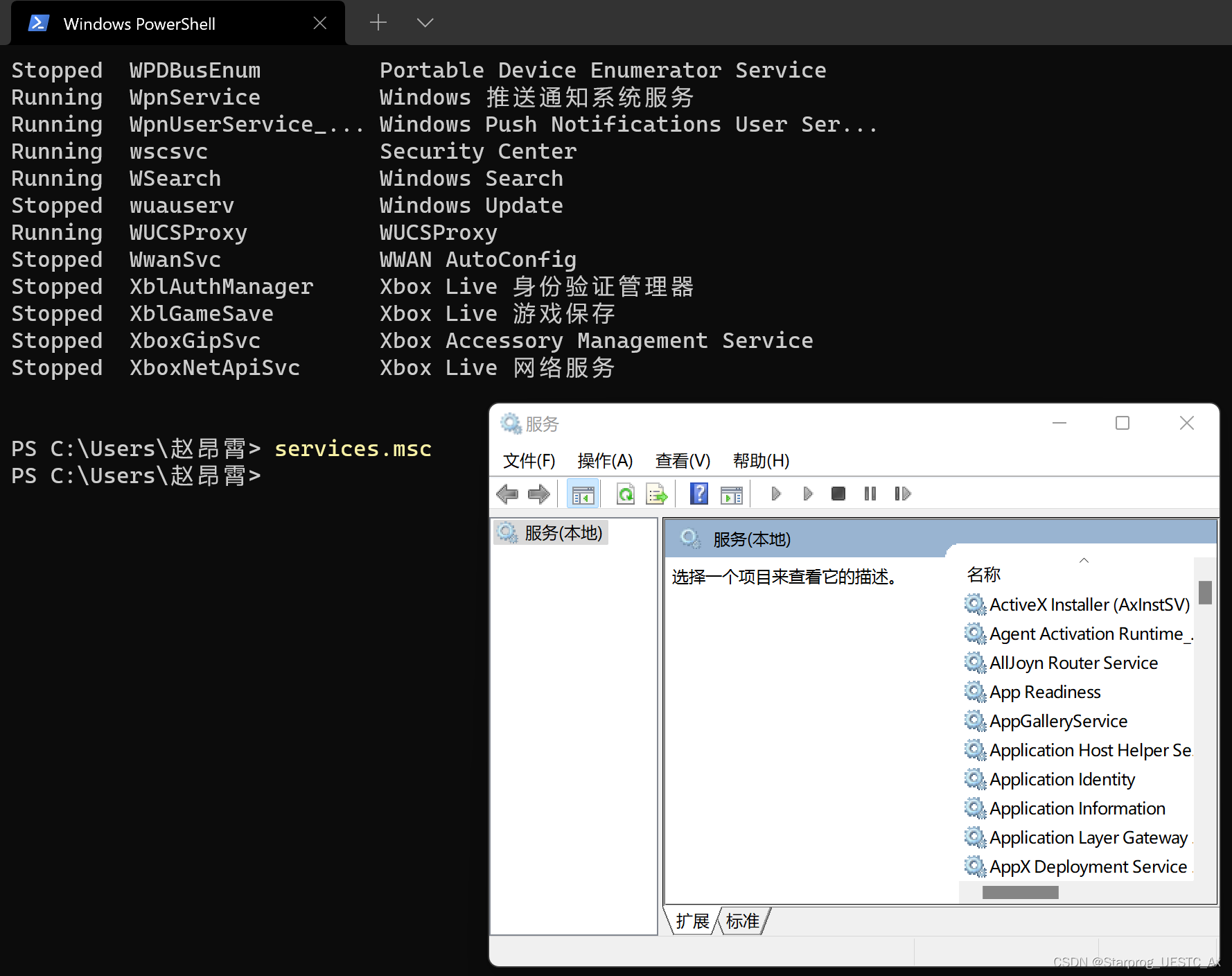Click XboxGipSvc service name in PowerShell
The height and width of the screenshot is (976, 1232).
click(195, 340)
